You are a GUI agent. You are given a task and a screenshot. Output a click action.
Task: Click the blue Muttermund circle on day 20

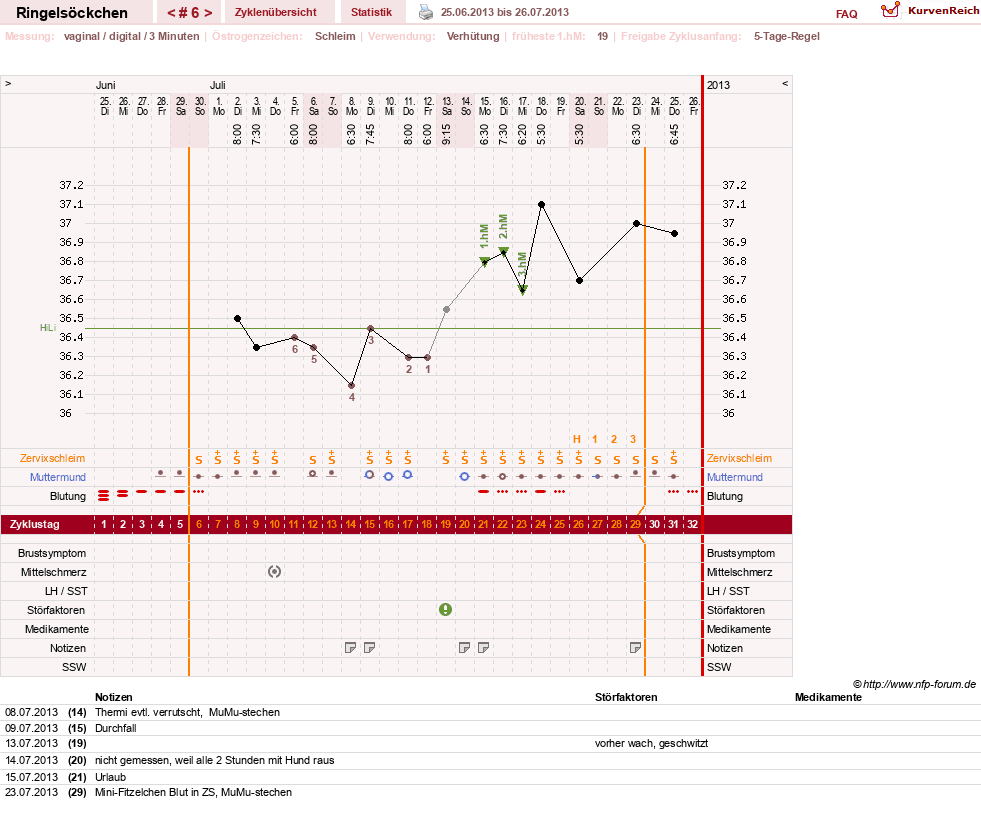(x=464, y=476)
